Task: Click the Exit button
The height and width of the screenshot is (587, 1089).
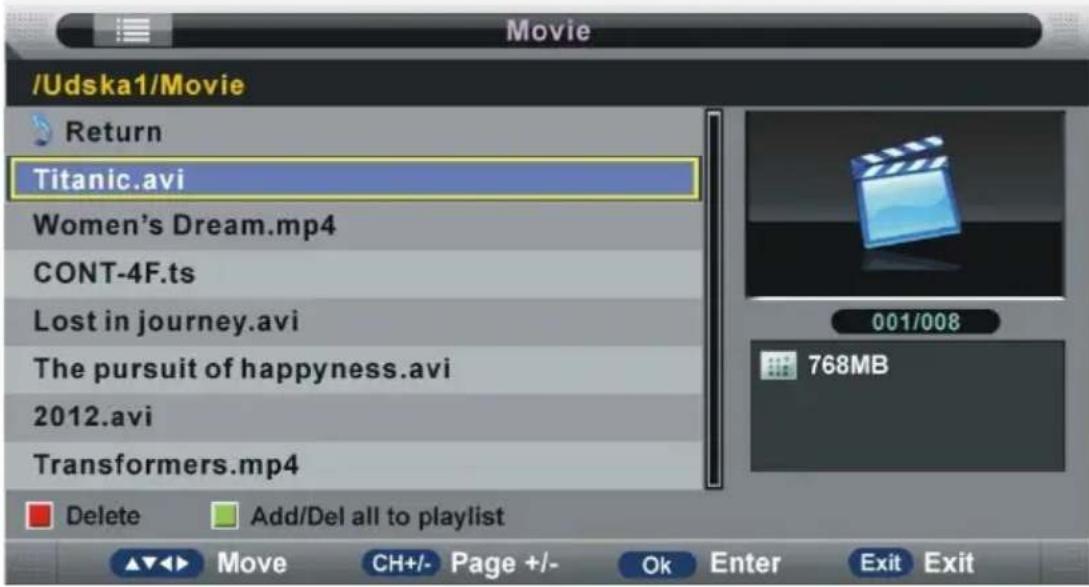Action: tap(880, 563)
